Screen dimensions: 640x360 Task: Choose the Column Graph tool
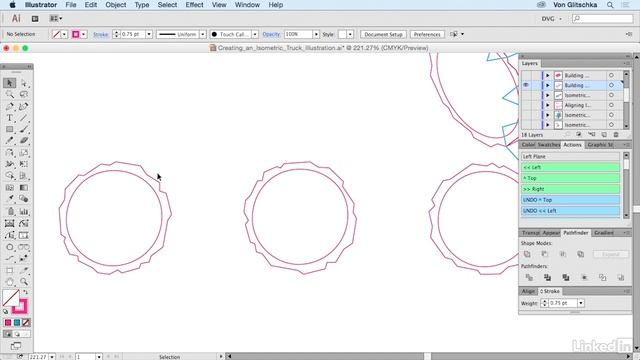pos(24,211)
